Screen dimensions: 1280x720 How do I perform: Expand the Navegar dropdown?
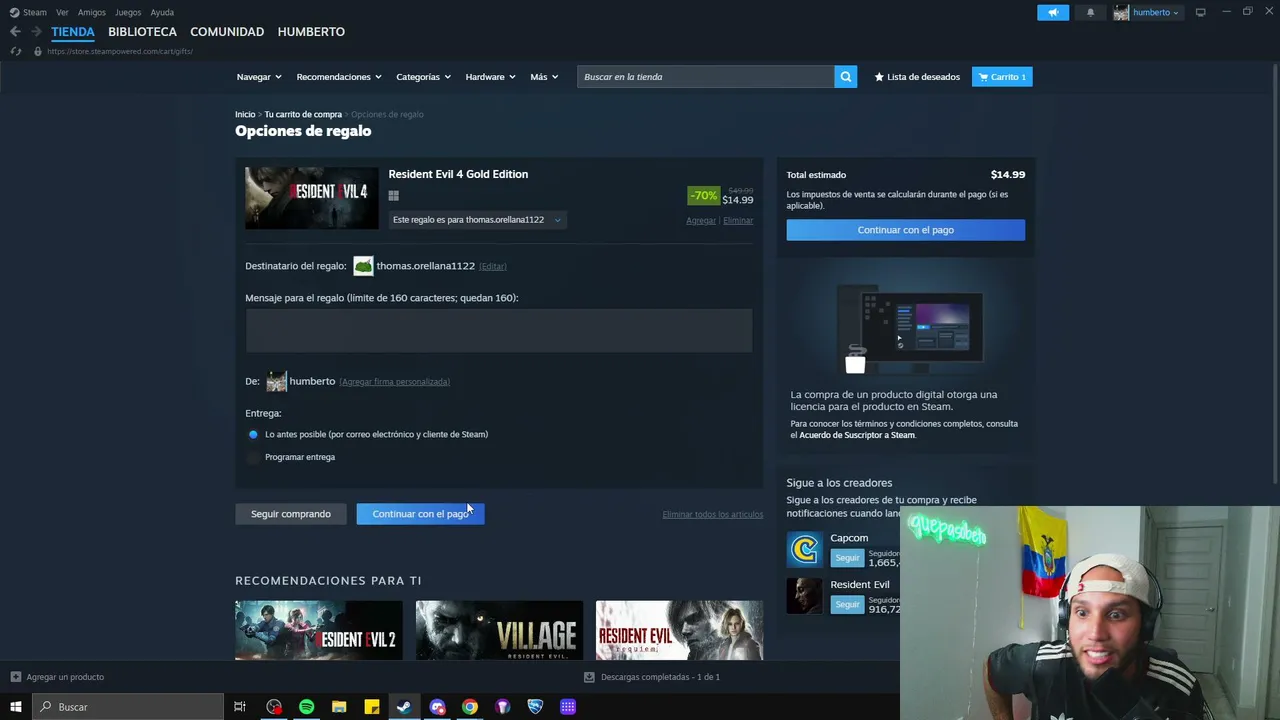coord(259,77)
